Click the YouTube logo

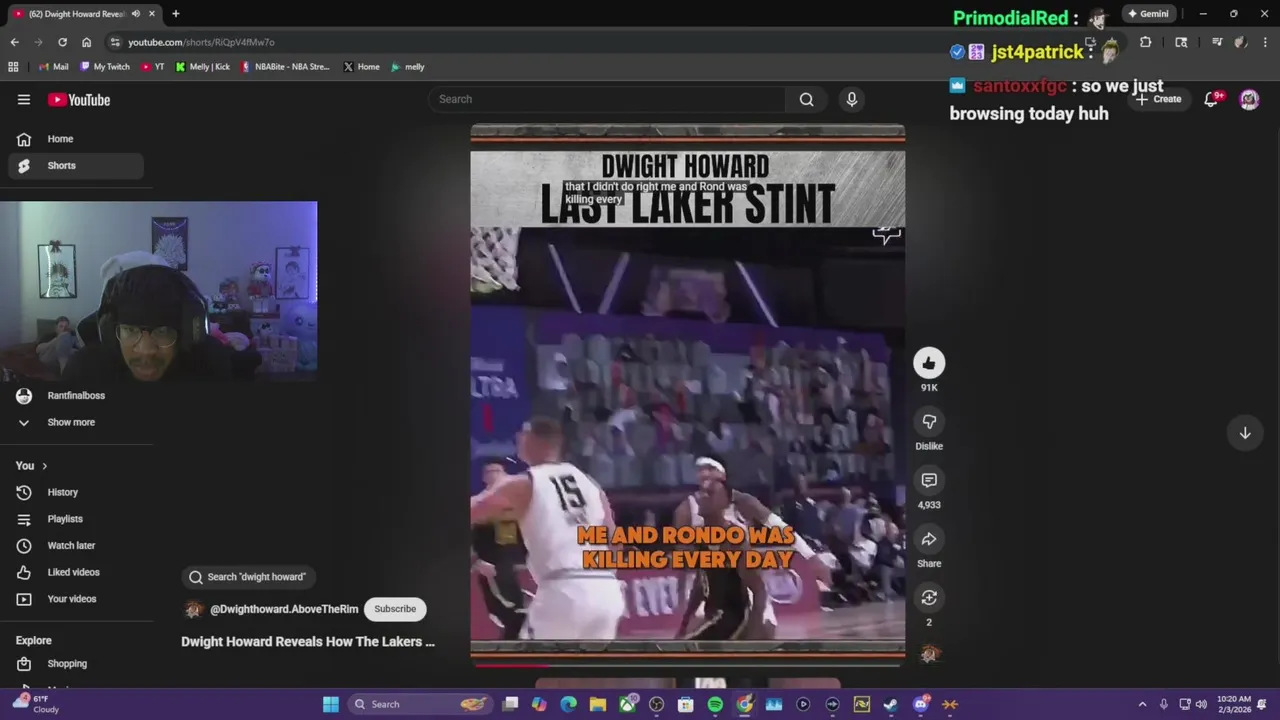pyautogui.click(x=79, y=100)
